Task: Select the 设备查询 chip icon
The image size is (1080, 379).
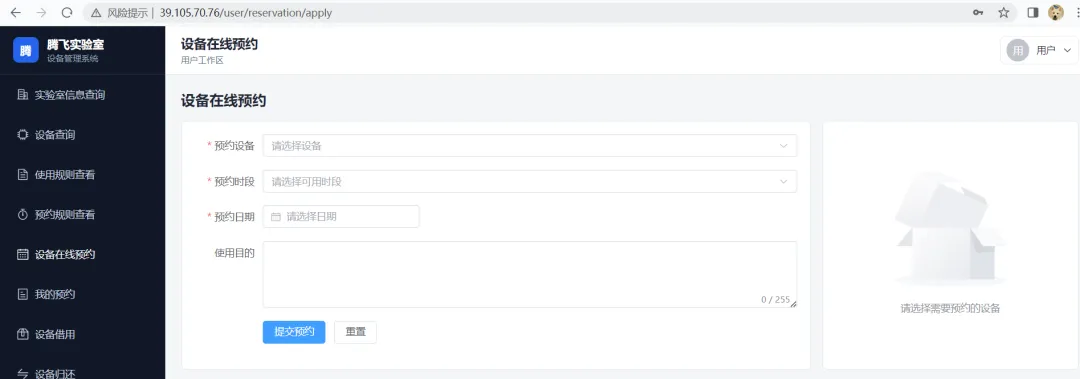Action: (x=22, y=135)
